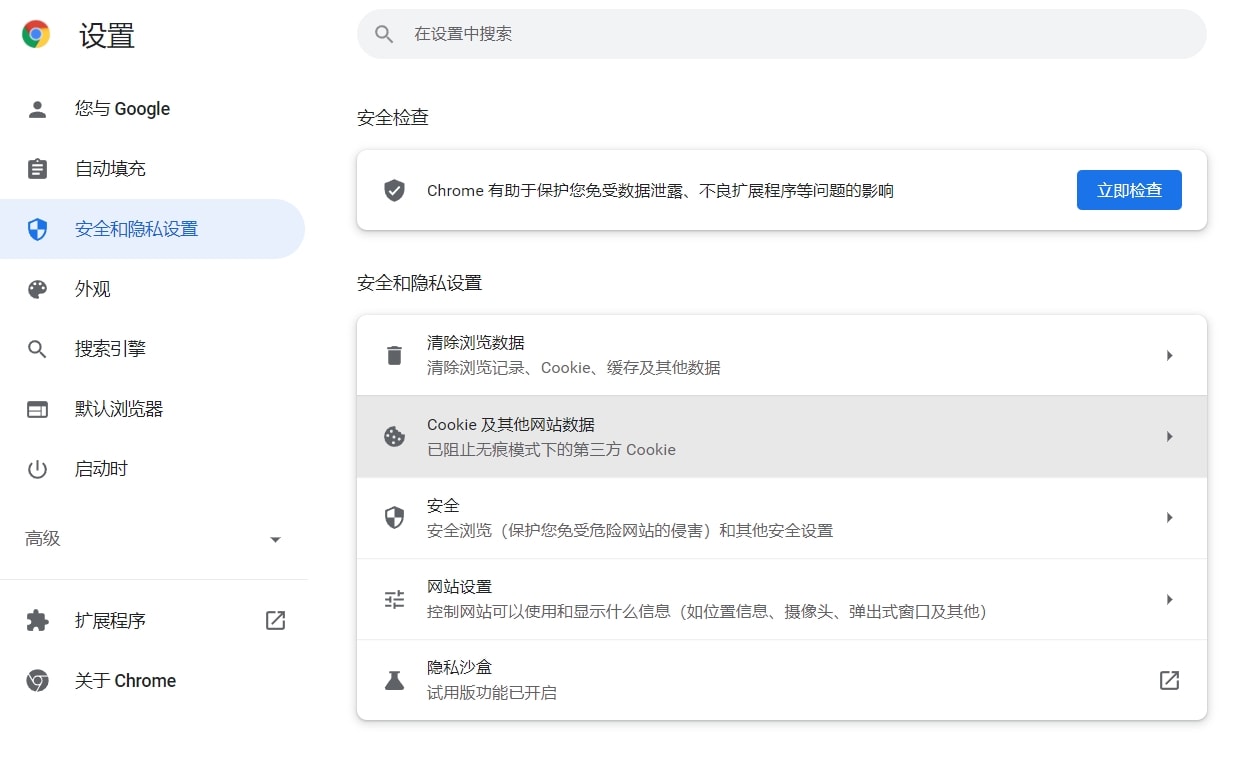
Task: Select the cookie icon in the Cookie settings row
Action: coord(394,436)
